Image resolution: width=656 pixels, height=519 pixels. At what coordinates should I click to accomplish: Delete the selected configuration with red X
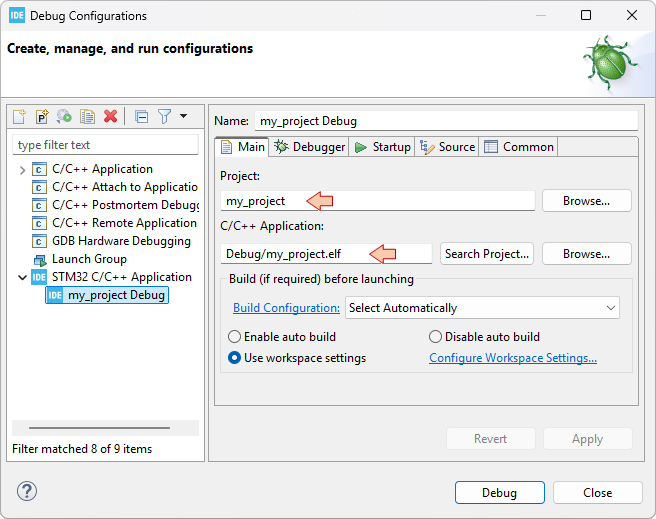click(x=110, y=117)
